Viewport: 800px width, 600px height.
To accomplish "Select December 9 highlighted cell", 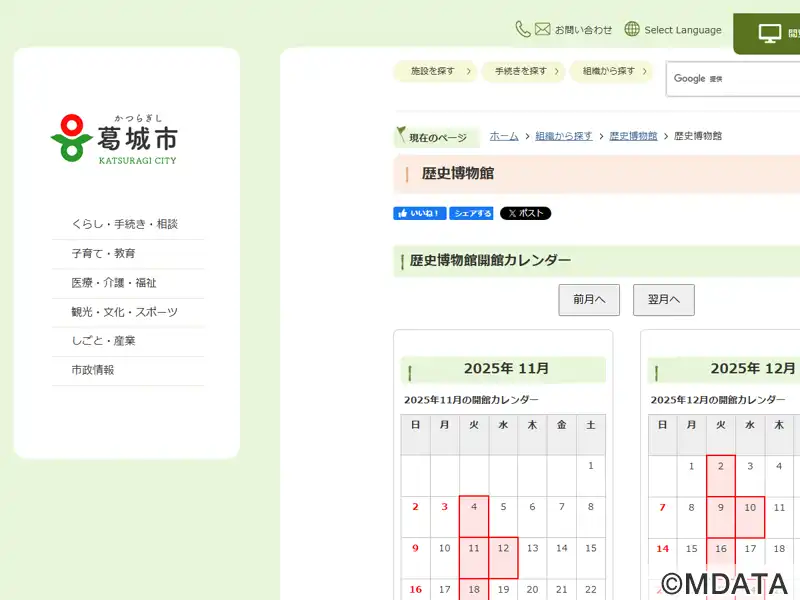I will 721,517.
